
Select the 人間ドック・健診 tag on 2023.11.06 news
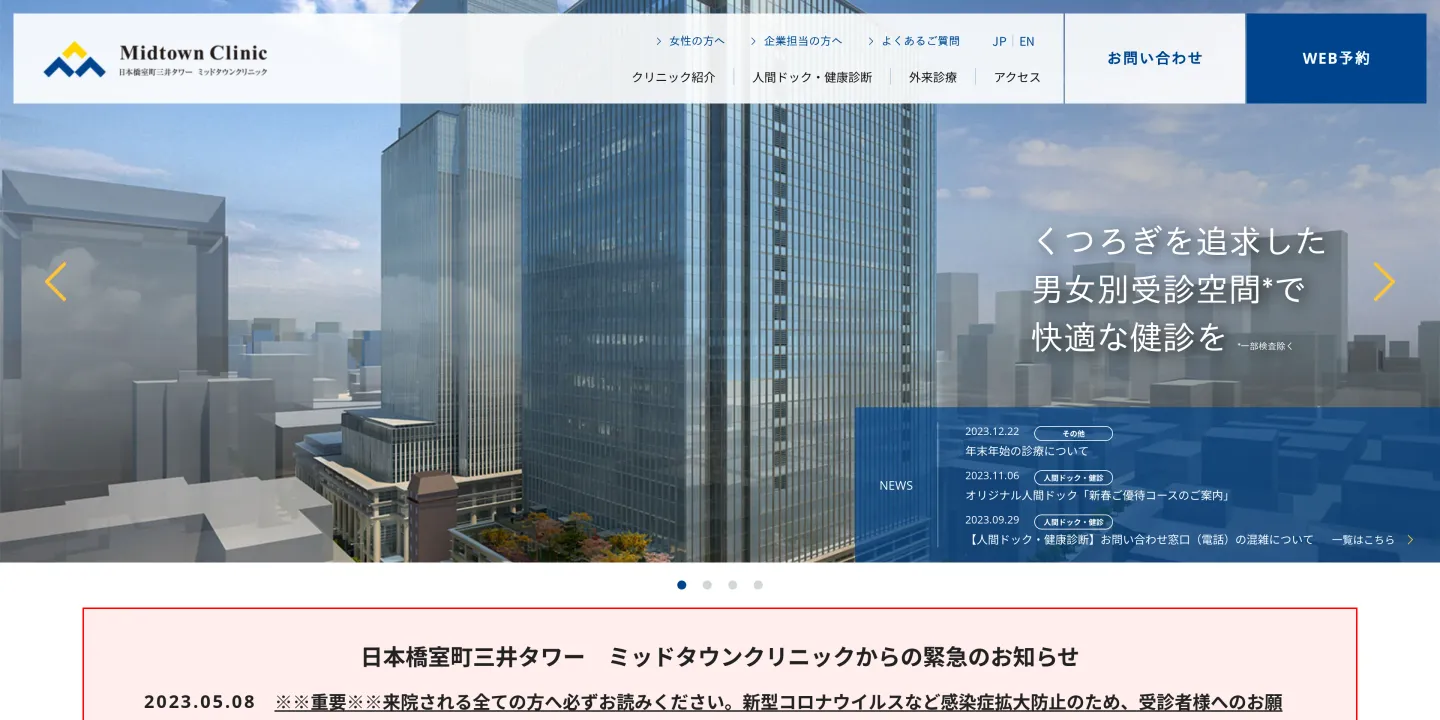[x=1072, y=478]
